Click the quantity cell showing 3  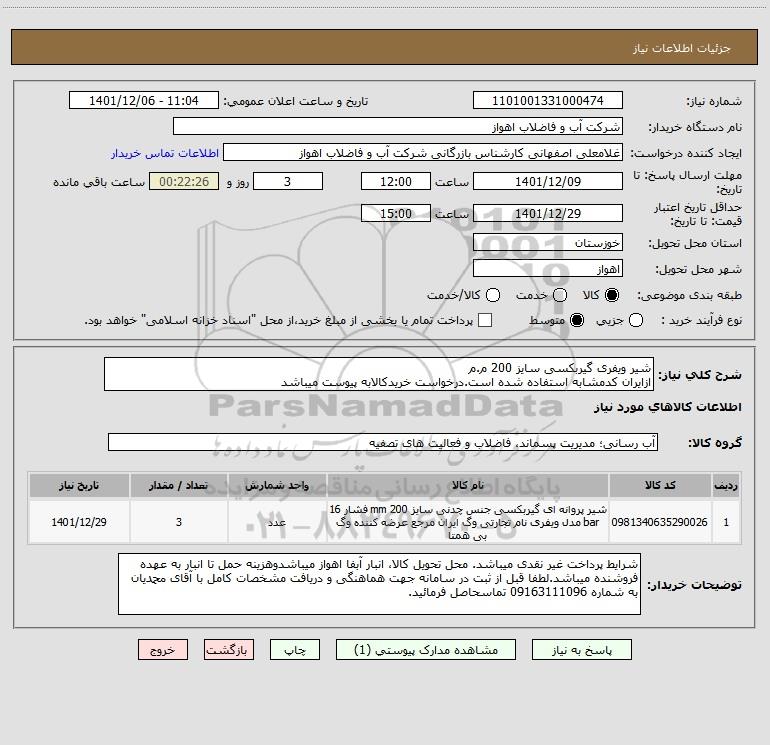(x=179, y=522)
